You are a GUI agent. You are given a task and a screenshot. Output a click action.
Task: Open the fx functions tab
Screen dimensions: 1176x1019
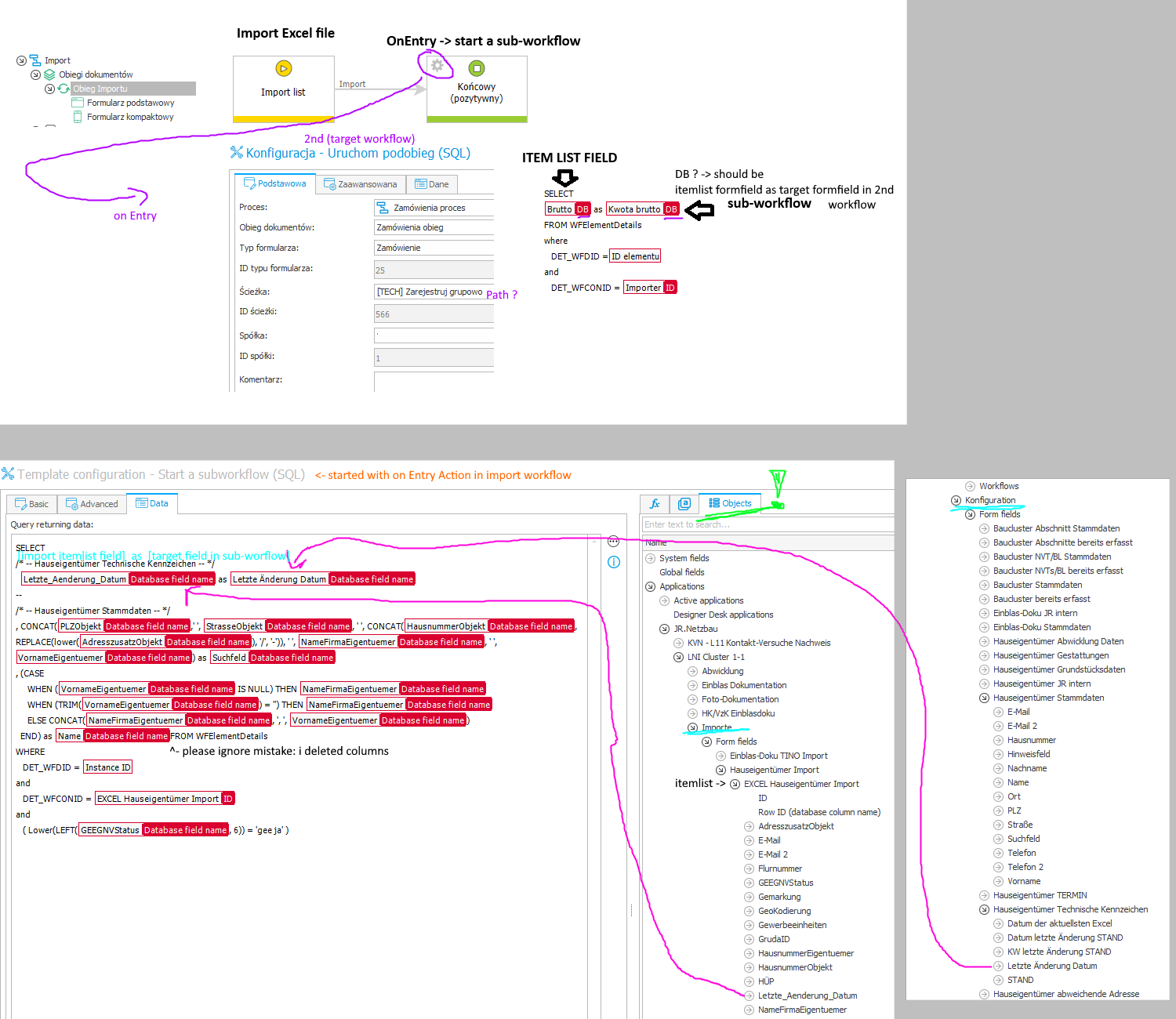(x=655, y=503)
